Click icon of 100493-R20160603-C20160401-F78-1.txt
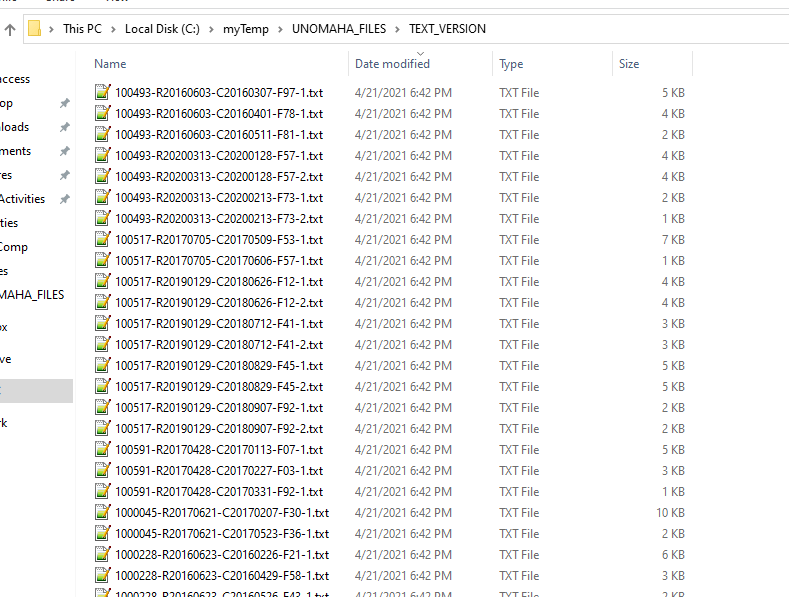789x597 pixels. click(103, 113)
